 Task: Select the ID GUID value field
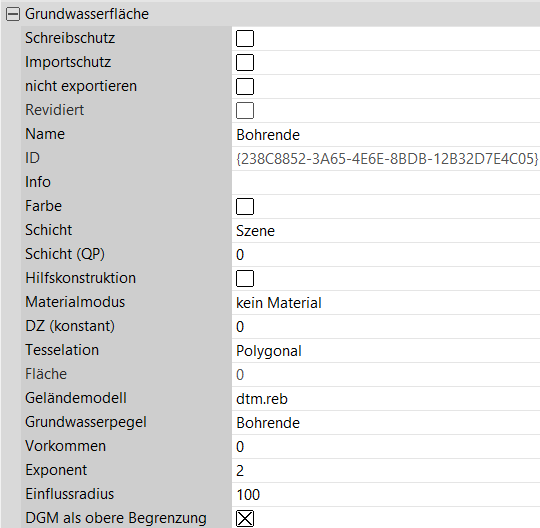tap(386, 158)
